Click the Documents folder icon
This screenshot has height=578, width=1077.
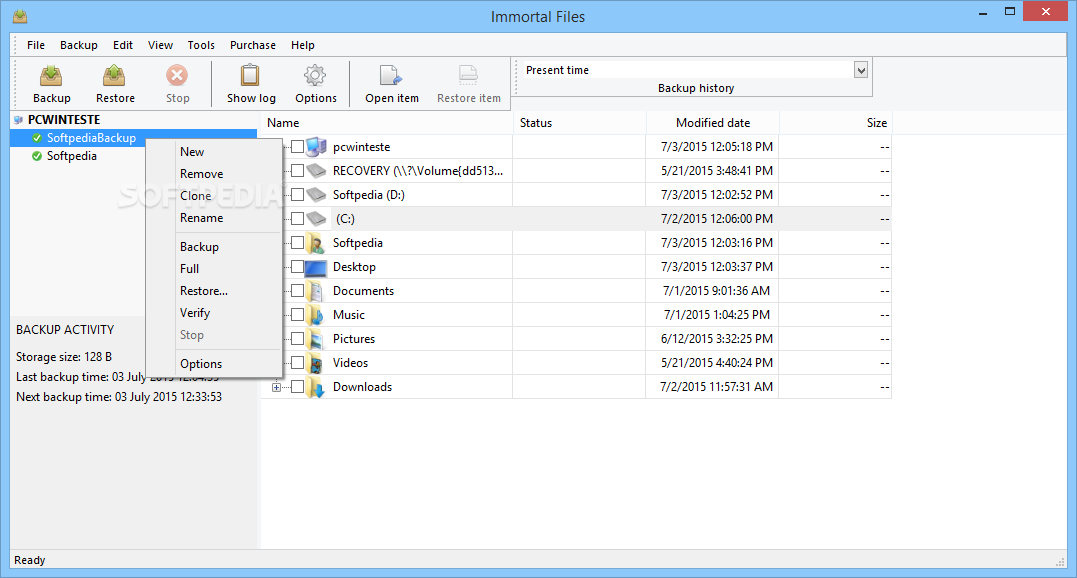(316, 291)
